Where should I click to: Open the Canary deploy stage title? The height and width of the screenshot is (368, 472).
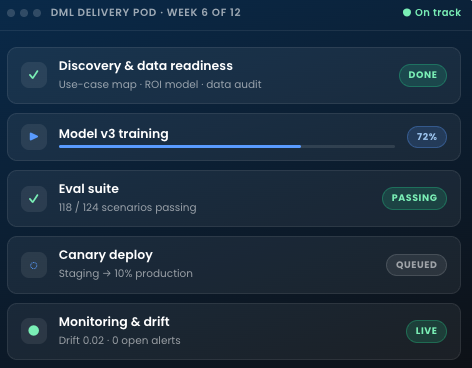pyautogui.click(x=106, y=255)
